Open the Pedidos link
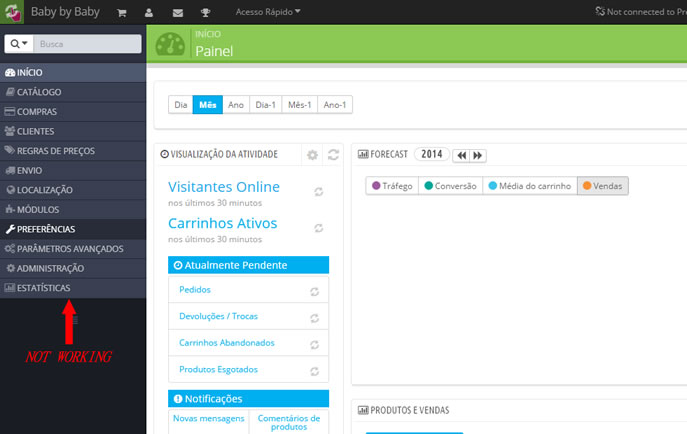This screenshot has height=434, width=687. (x=195, y=289)
